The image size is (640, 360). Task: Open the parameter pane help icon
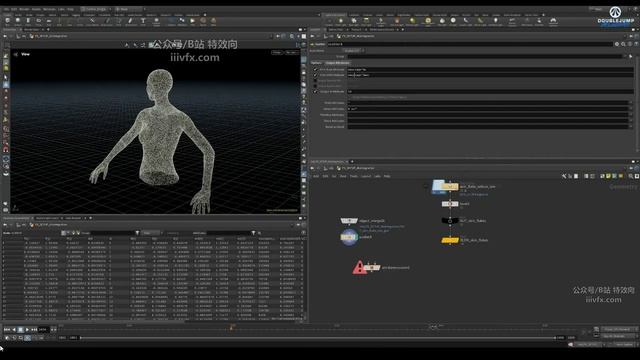tap(636, 44)
